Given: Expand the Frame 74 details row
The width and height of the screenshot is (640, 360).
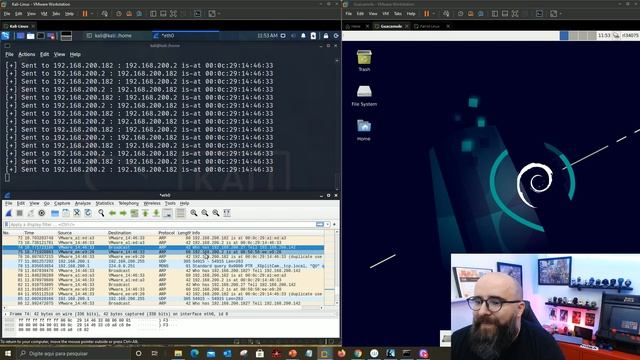Looking at the screenshot, I should [x=6, y=314].
